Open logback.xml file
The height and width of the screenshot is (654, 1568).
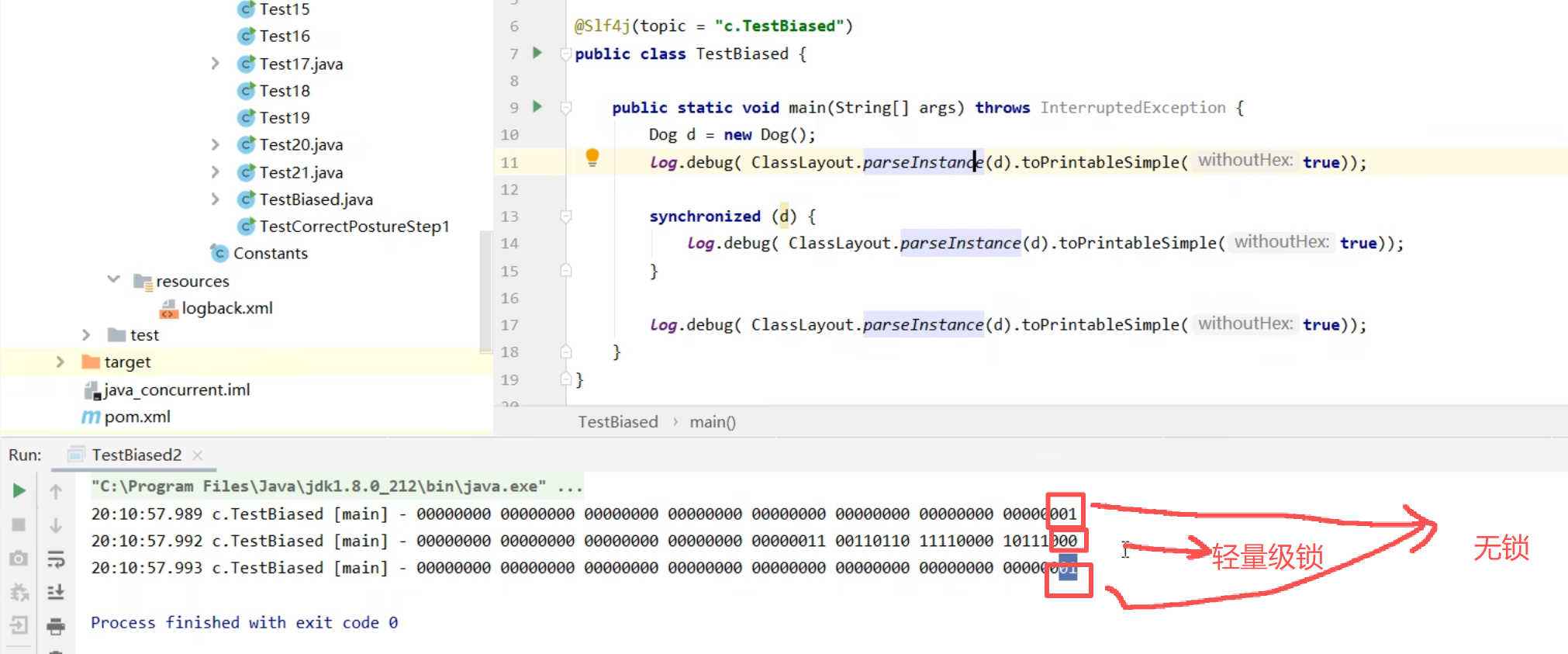(226, 308)
